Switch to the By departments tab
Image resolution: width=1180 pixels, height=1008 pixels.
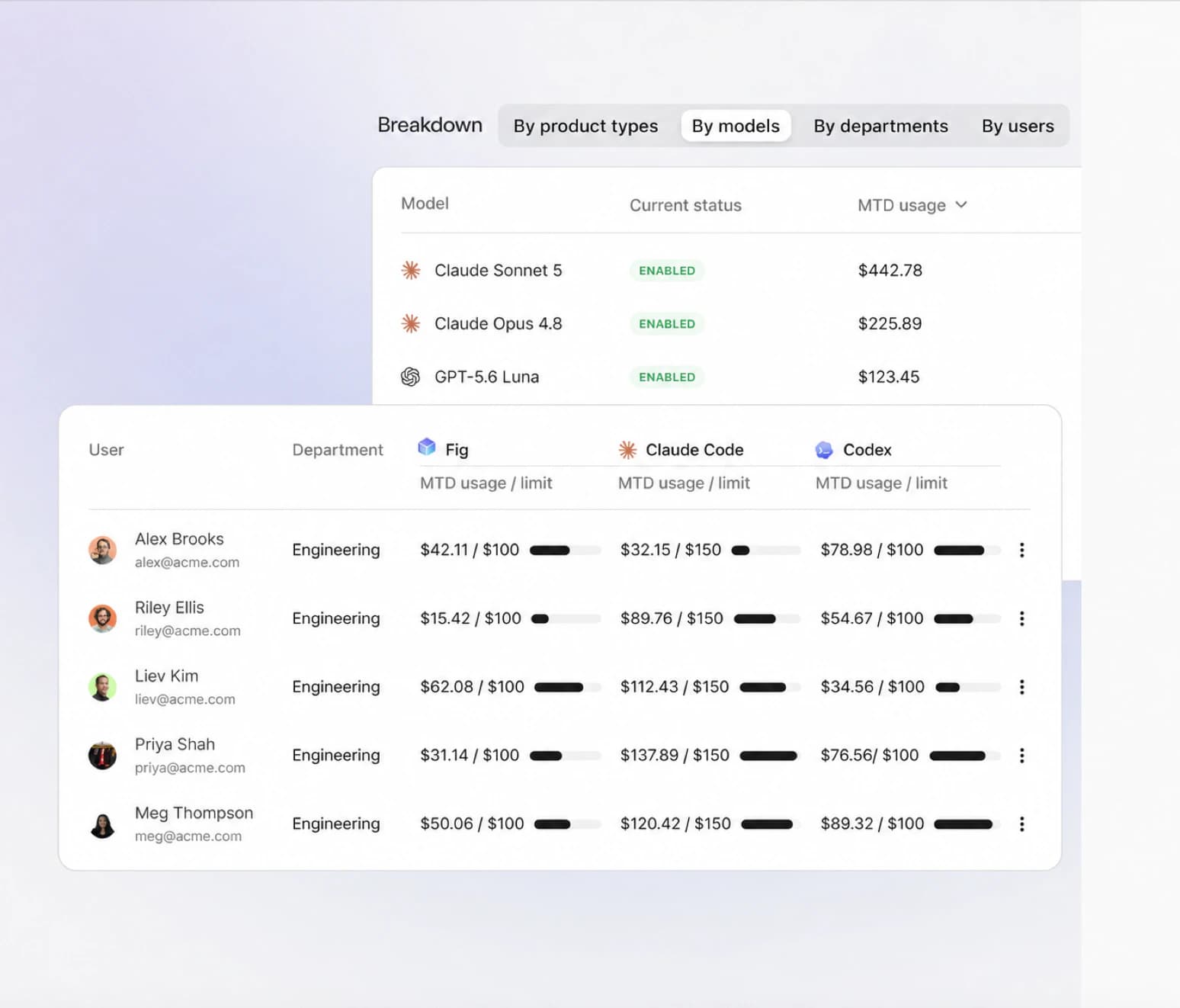coord(880,126)
